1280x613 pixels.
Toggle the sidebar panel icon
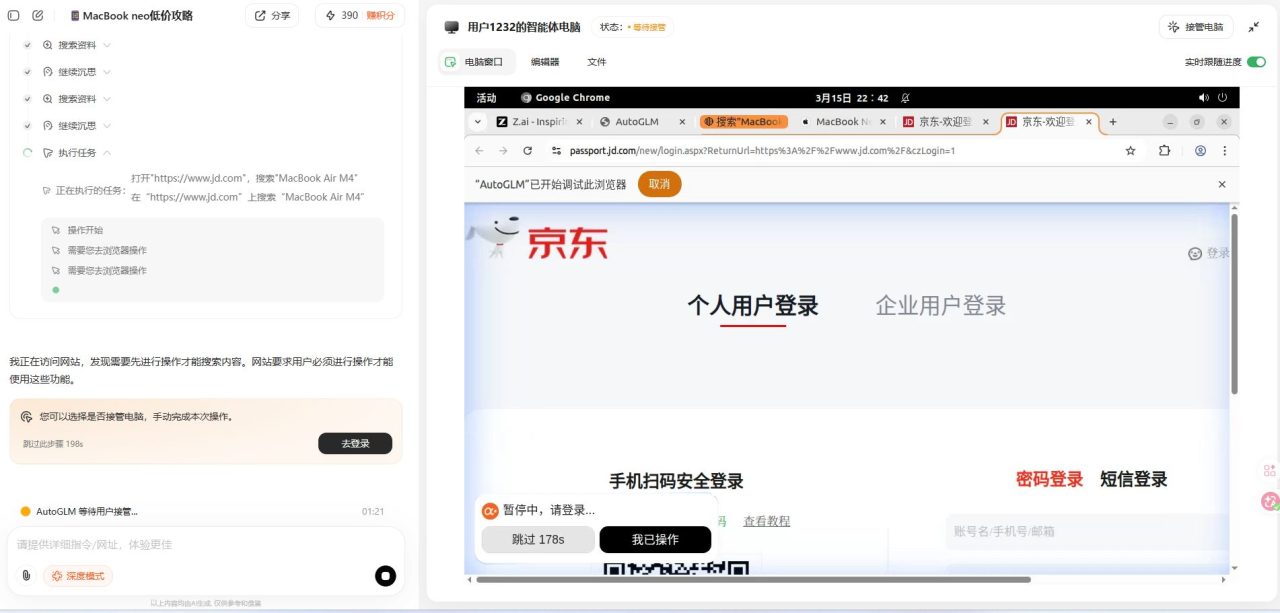coord(14,16)
